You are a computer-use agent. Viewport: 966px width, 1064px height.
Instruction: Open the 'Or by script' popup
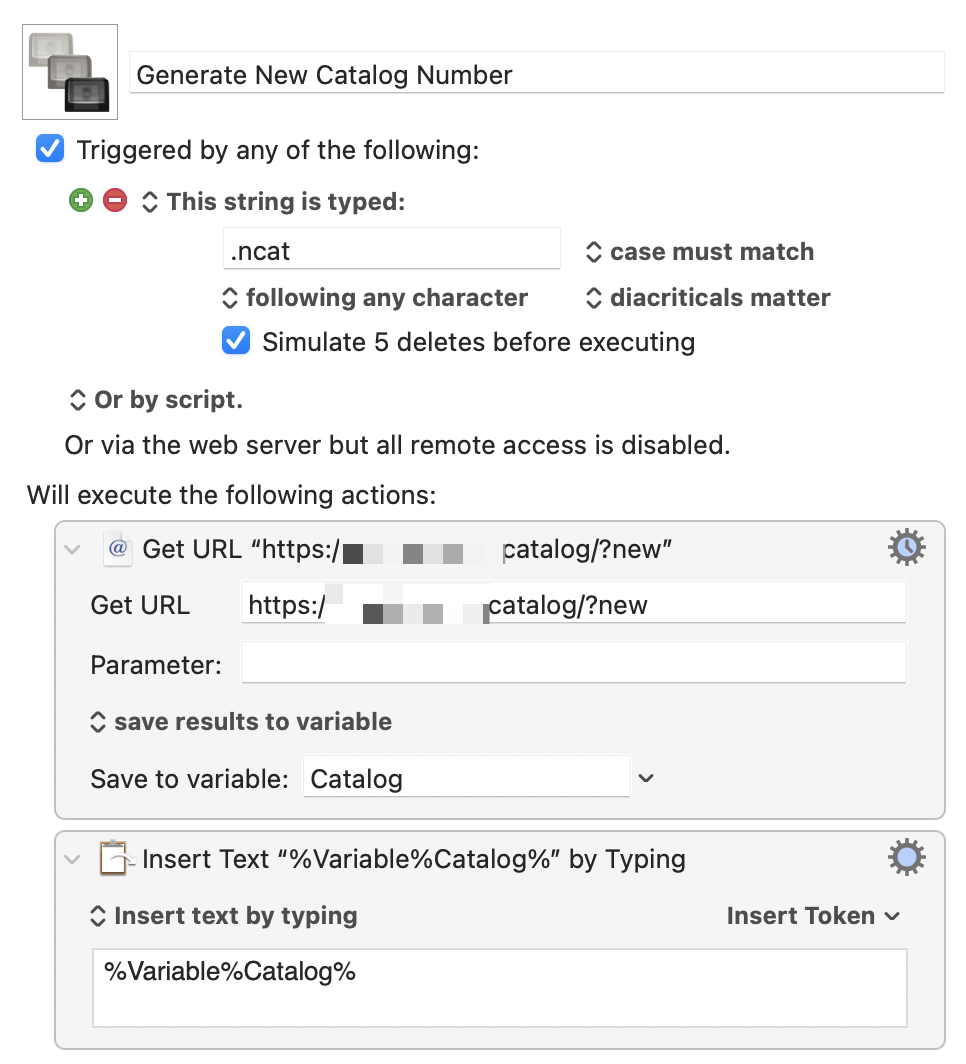(x=155, y=400)
